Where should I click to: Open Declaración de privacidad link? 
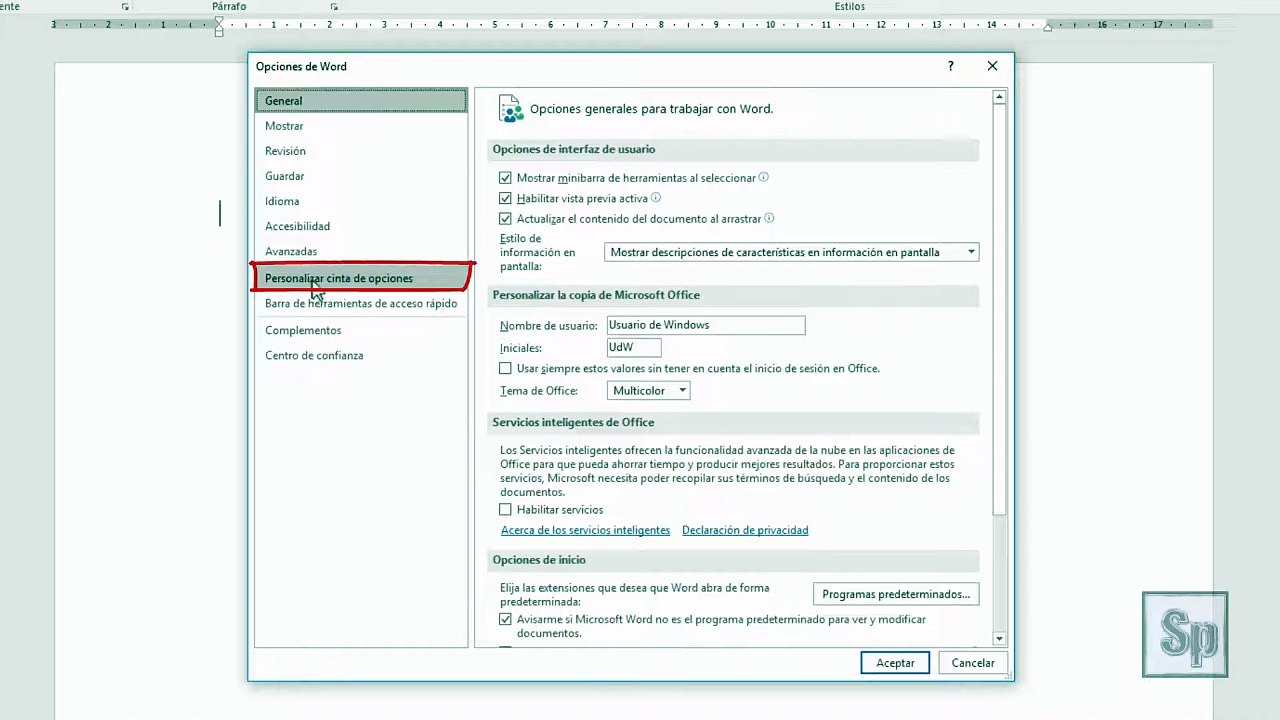tap(745, 530)
